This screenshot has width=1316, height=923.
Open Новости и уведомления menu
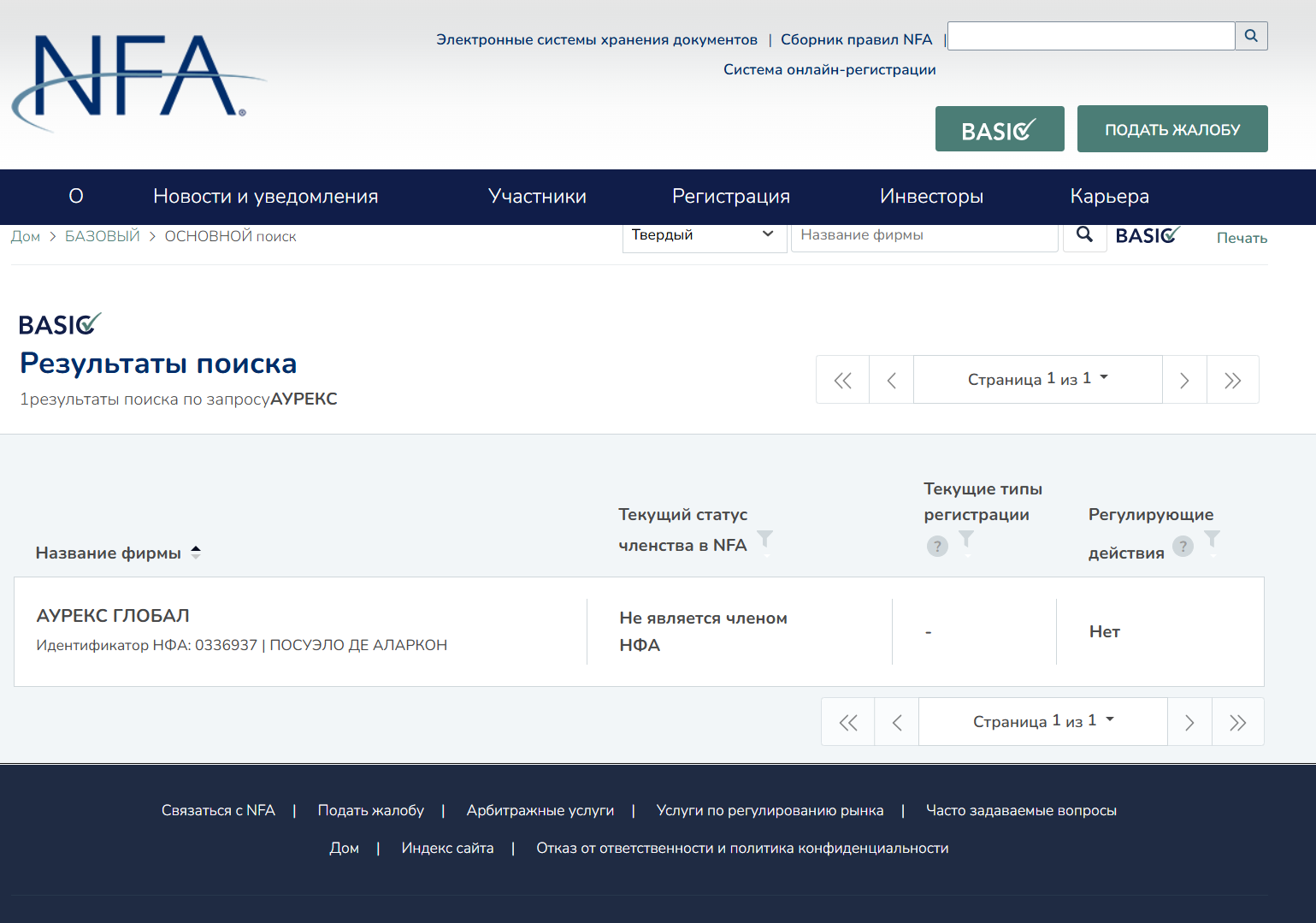click(266, 197)
